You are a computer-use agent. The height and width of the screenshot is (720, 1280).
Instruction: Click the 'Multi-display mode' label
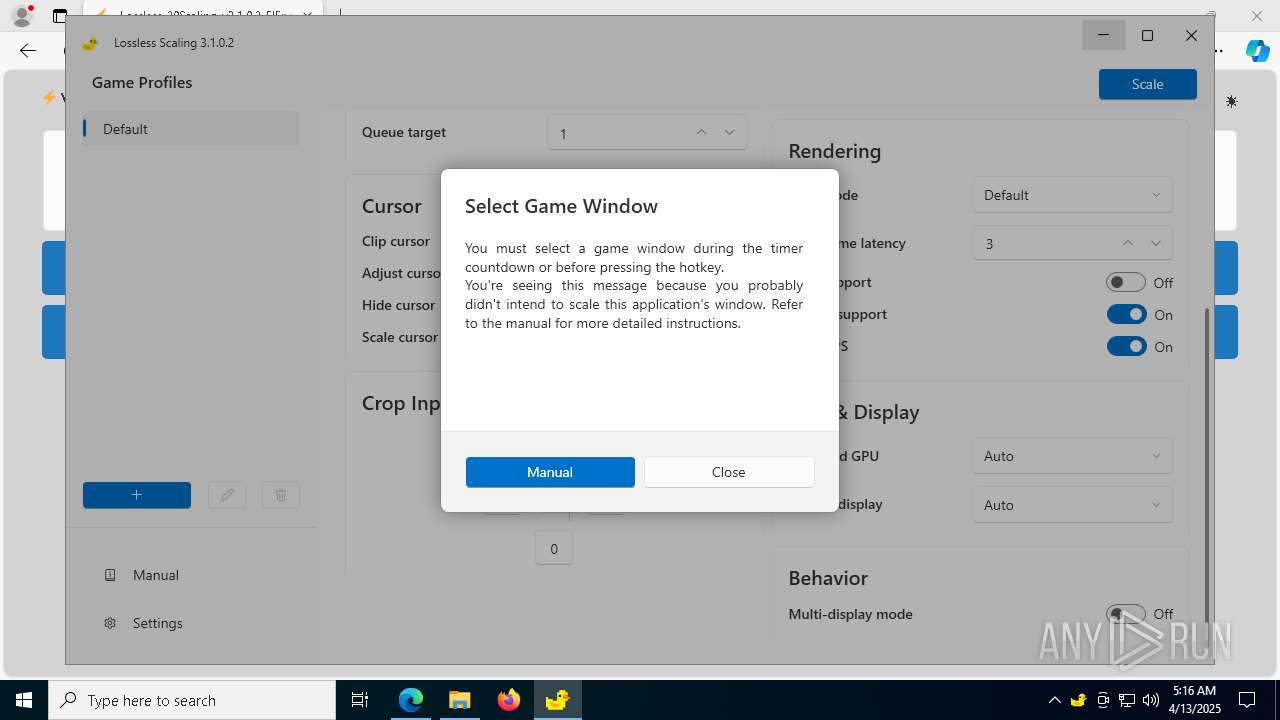(851, 614)
